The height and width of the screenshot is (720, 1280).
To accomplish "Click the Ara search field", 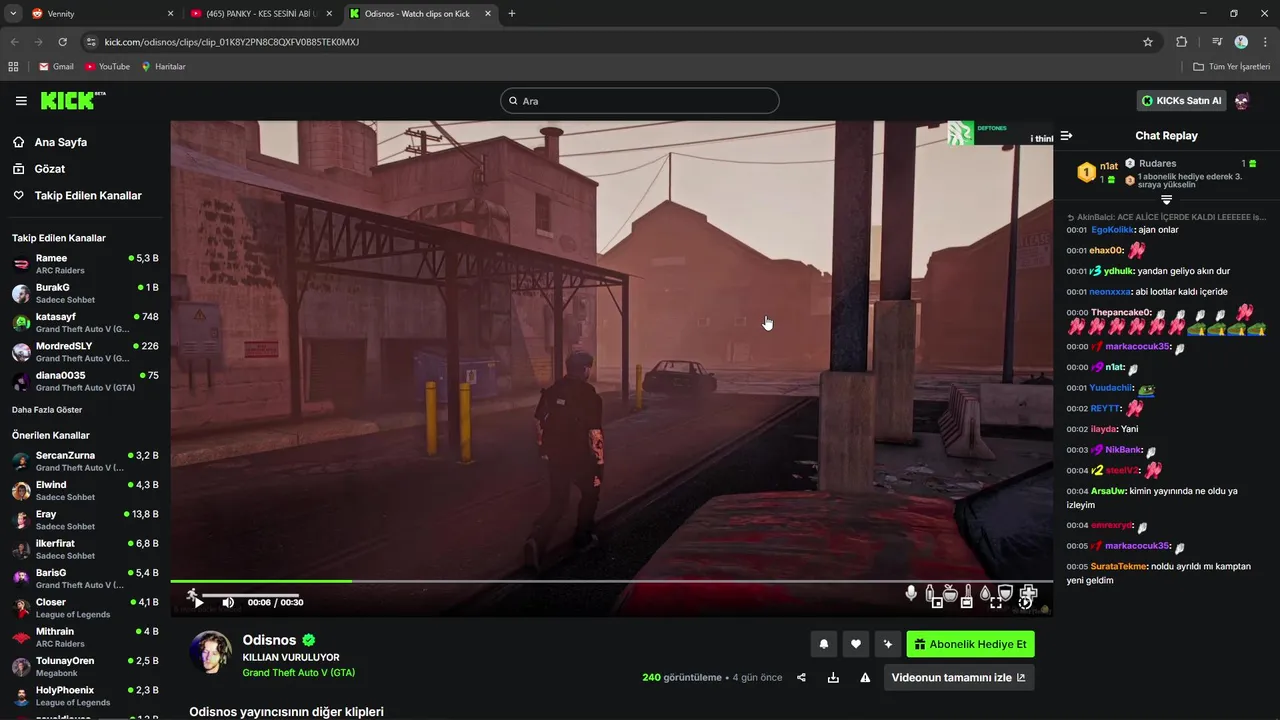I will [x=640, y=101].
